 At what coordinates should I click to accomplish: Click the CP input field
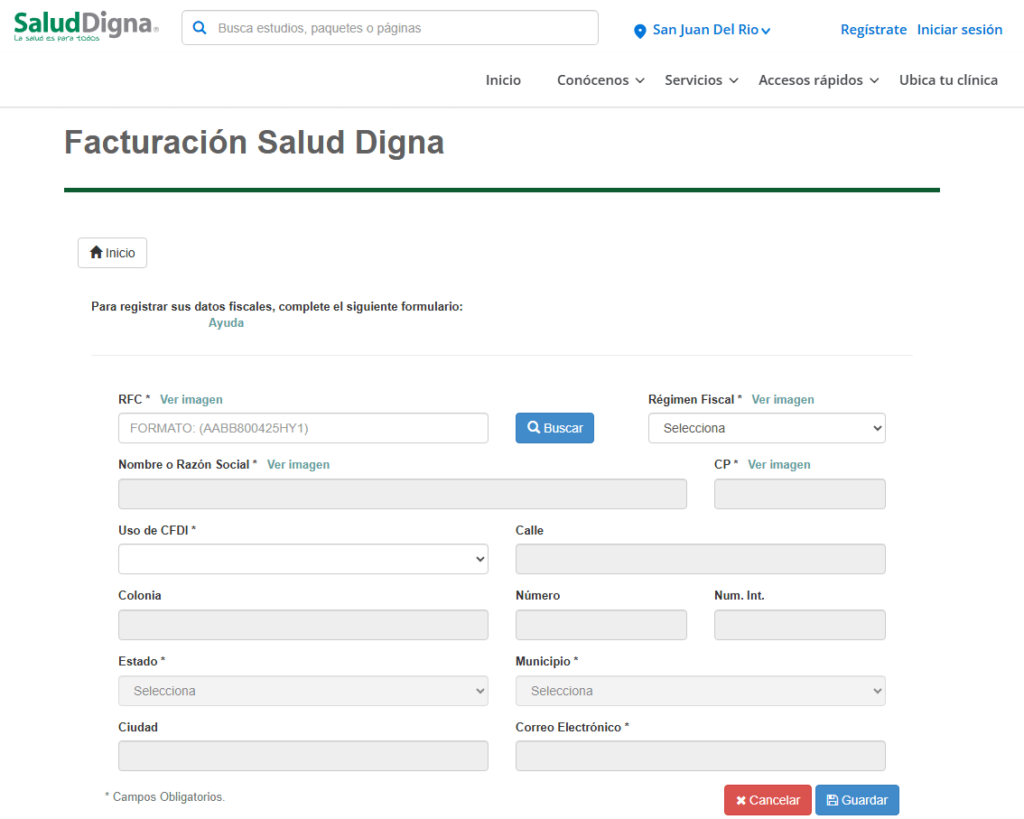click(800, 494)
